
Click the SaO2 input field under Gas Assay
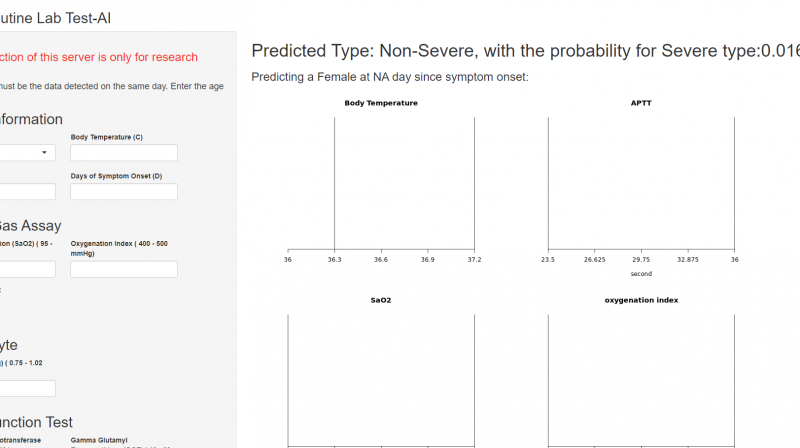27,269
